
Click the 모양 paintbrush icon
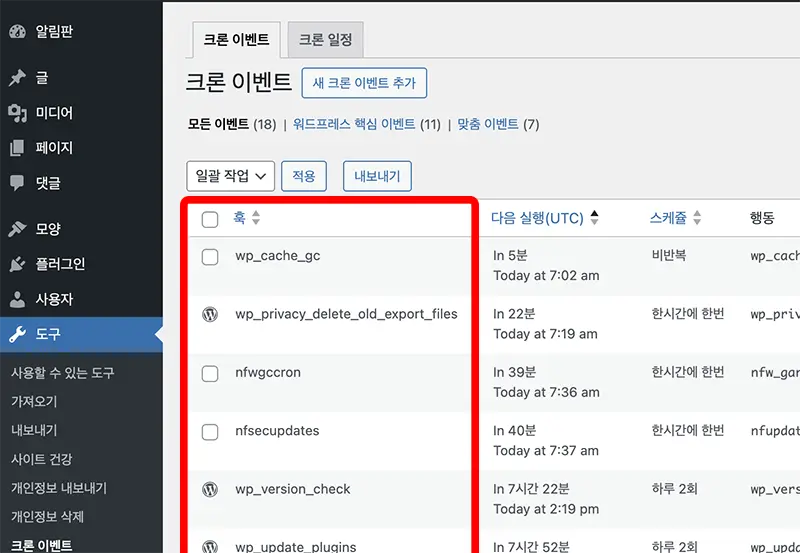tap(17, 229)
